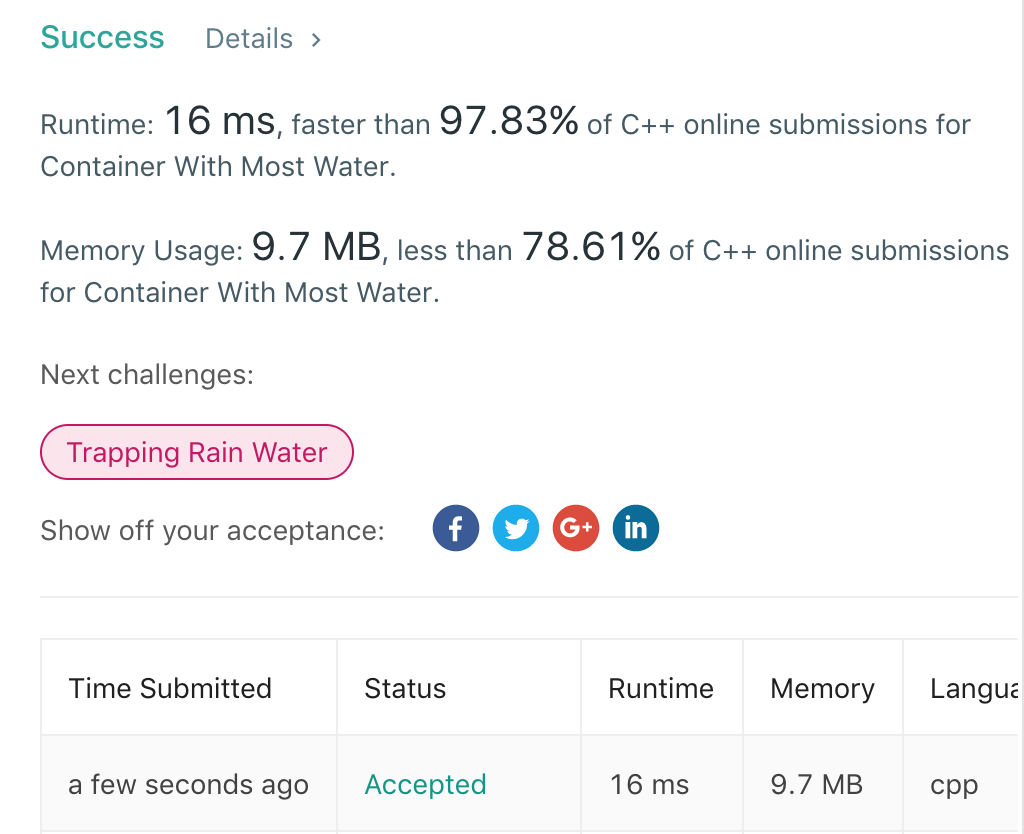
Task: Click the Success result heading
Action: [x=102, y=38]
